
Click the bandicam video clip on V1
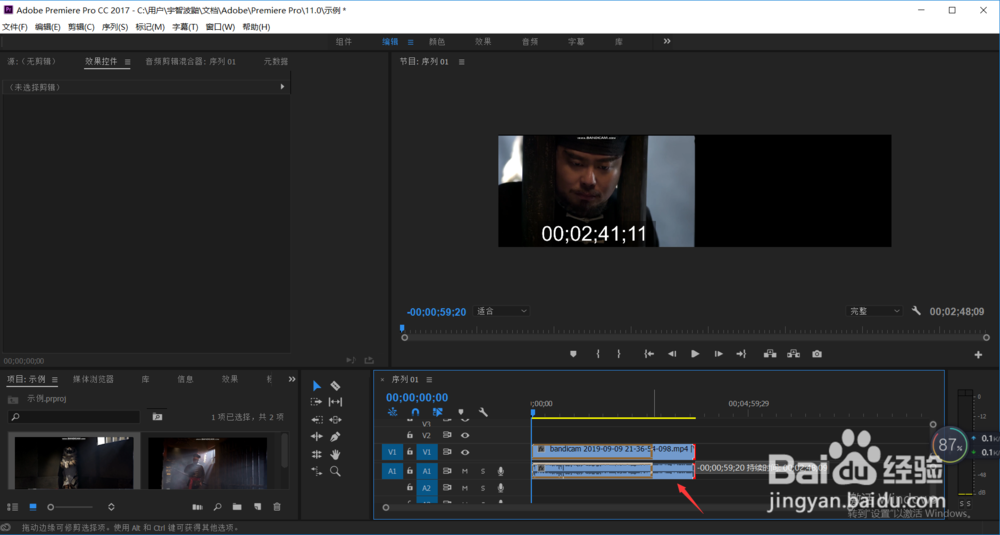pos(613,452)
